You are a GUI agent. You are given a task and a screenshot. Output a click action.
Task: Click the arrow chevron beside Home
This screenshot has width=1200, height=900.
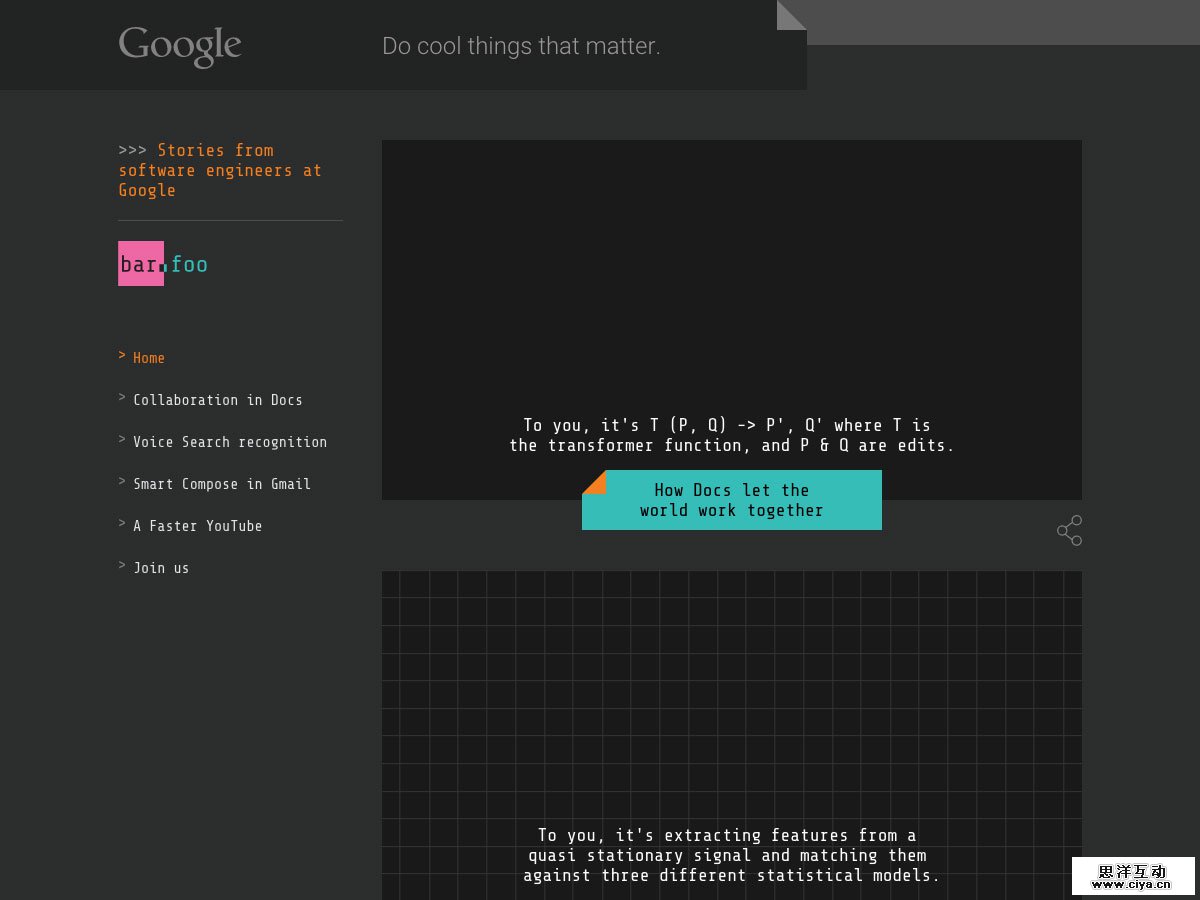[x=122, y=356]
